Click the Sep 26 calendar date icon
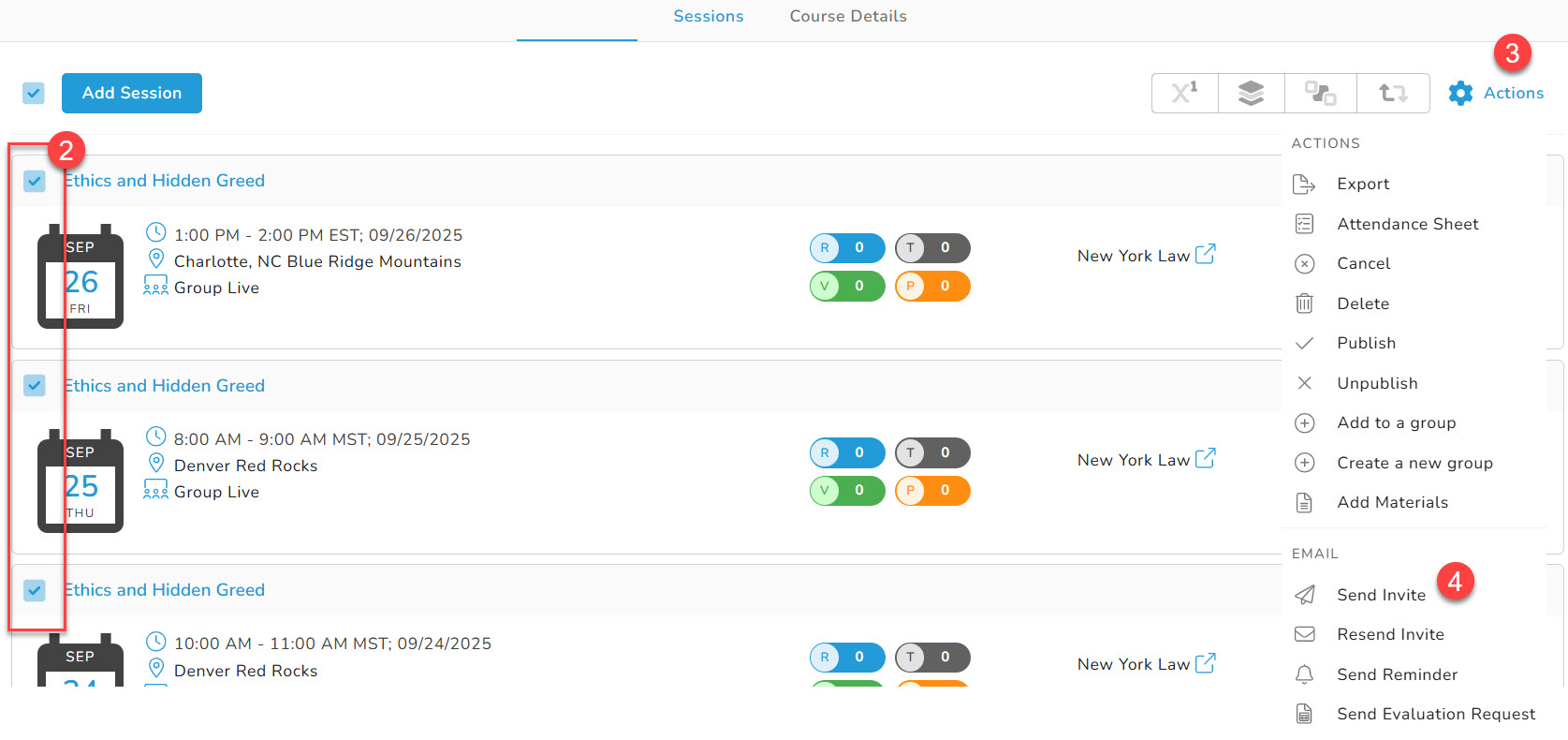 click(81, 276)
